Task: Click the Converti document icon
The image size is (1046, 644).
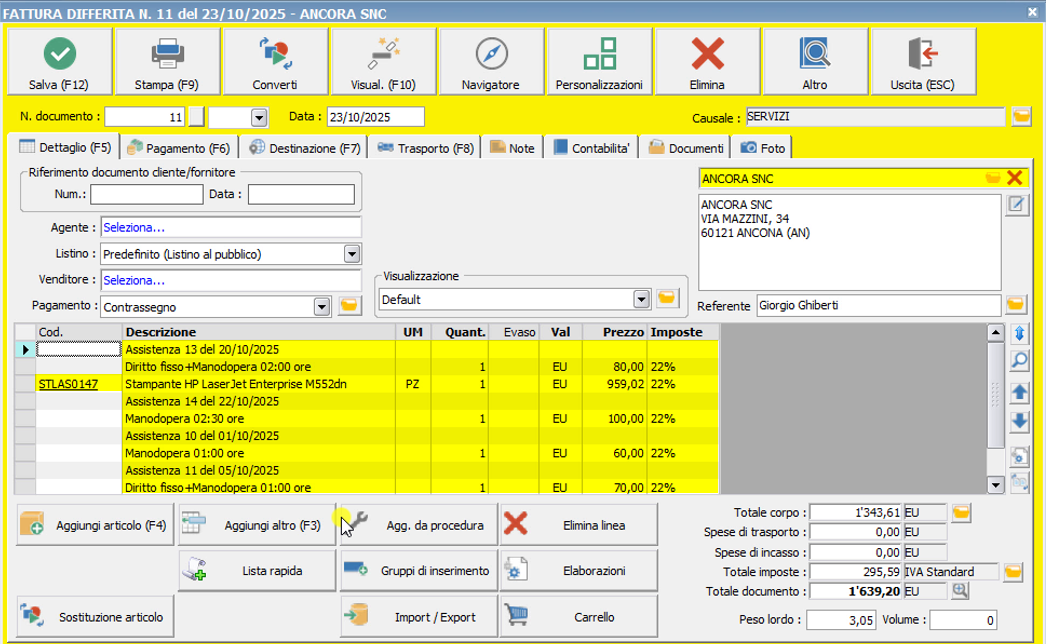Action: [x=274, y=62]
